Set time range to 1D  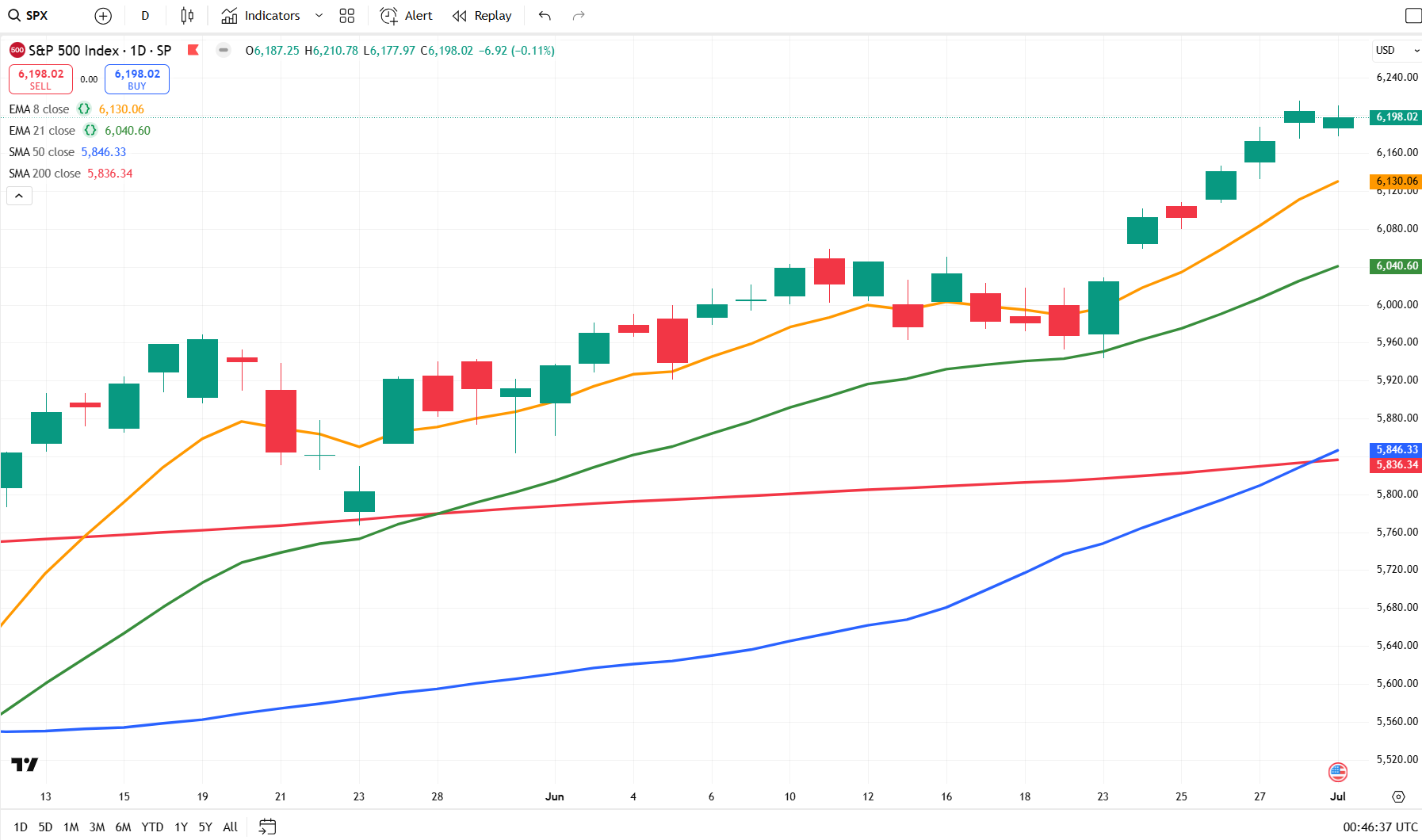[21, 827]
